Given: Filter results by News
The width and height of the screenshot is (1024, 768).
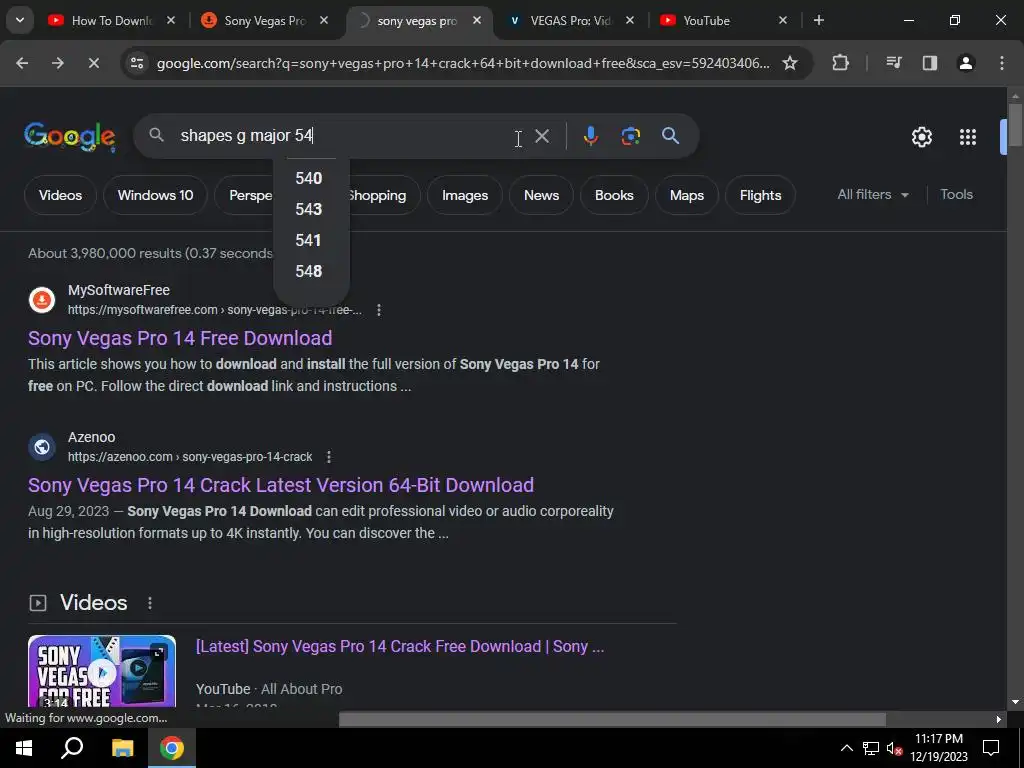Looking at the screenshot, I should (x=541, y=195).
